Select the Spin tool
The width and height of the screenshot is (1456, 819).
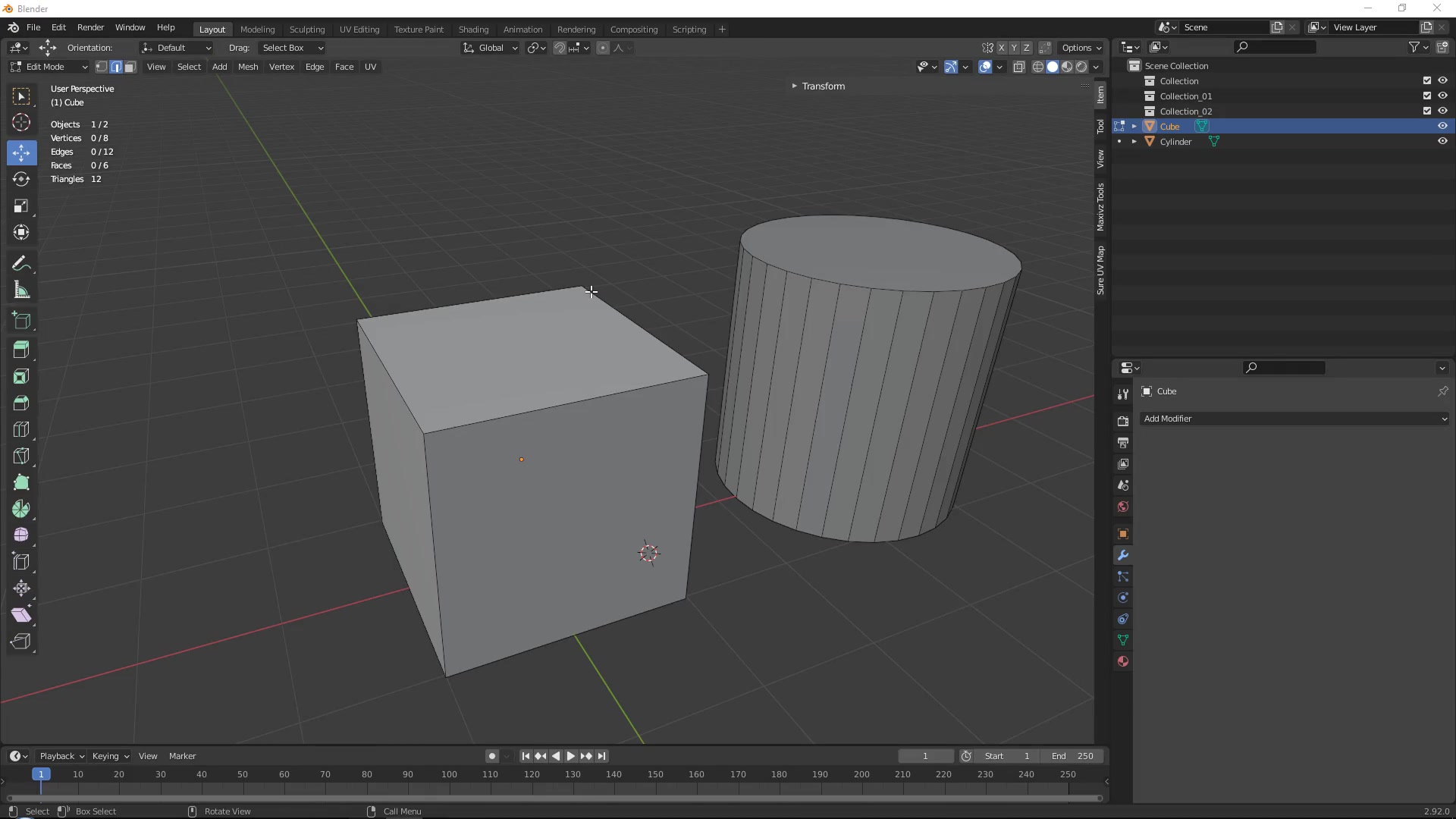[x=21, y=509]
